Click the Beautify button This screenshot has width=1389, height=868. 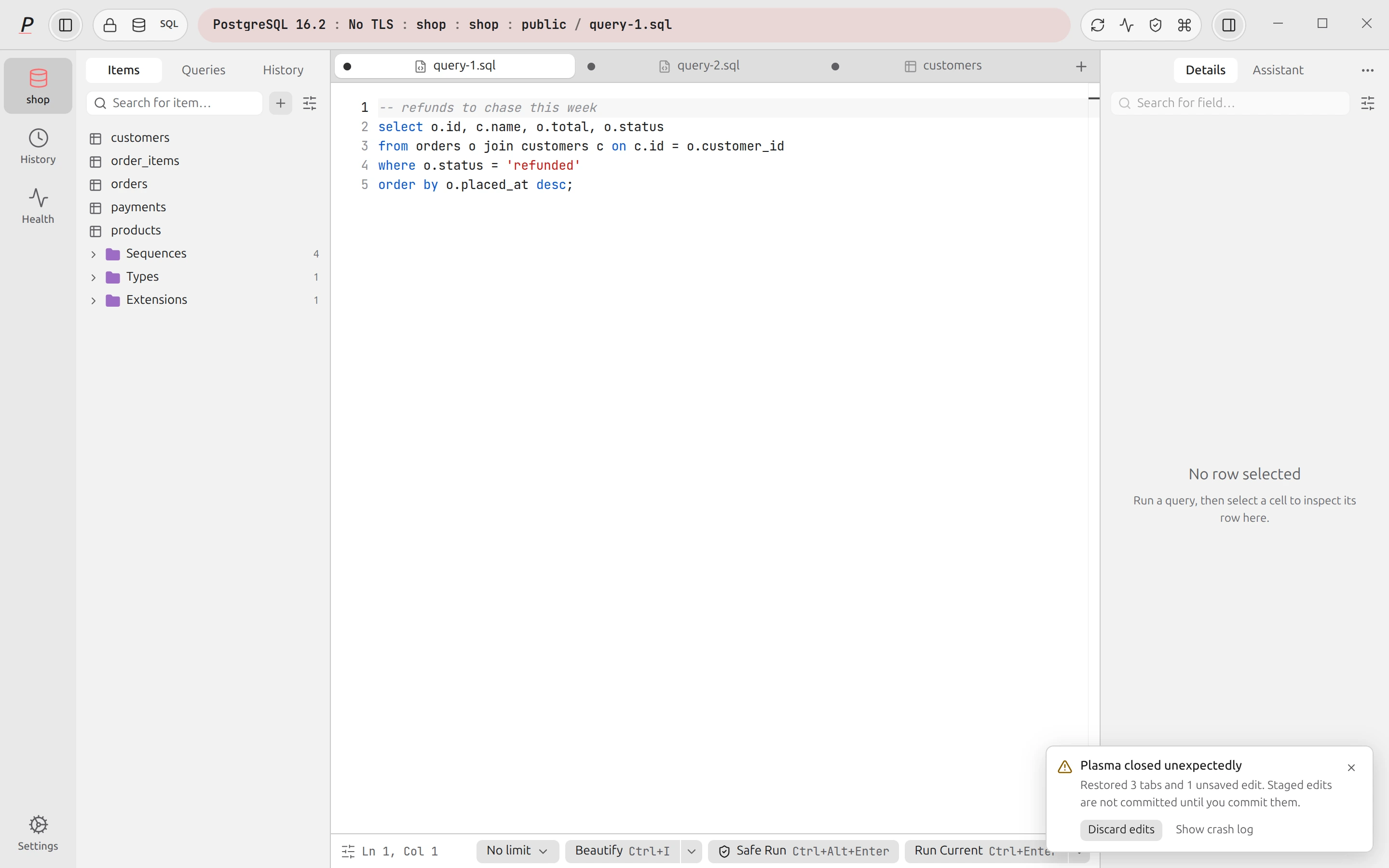click(x=622, y=851)
